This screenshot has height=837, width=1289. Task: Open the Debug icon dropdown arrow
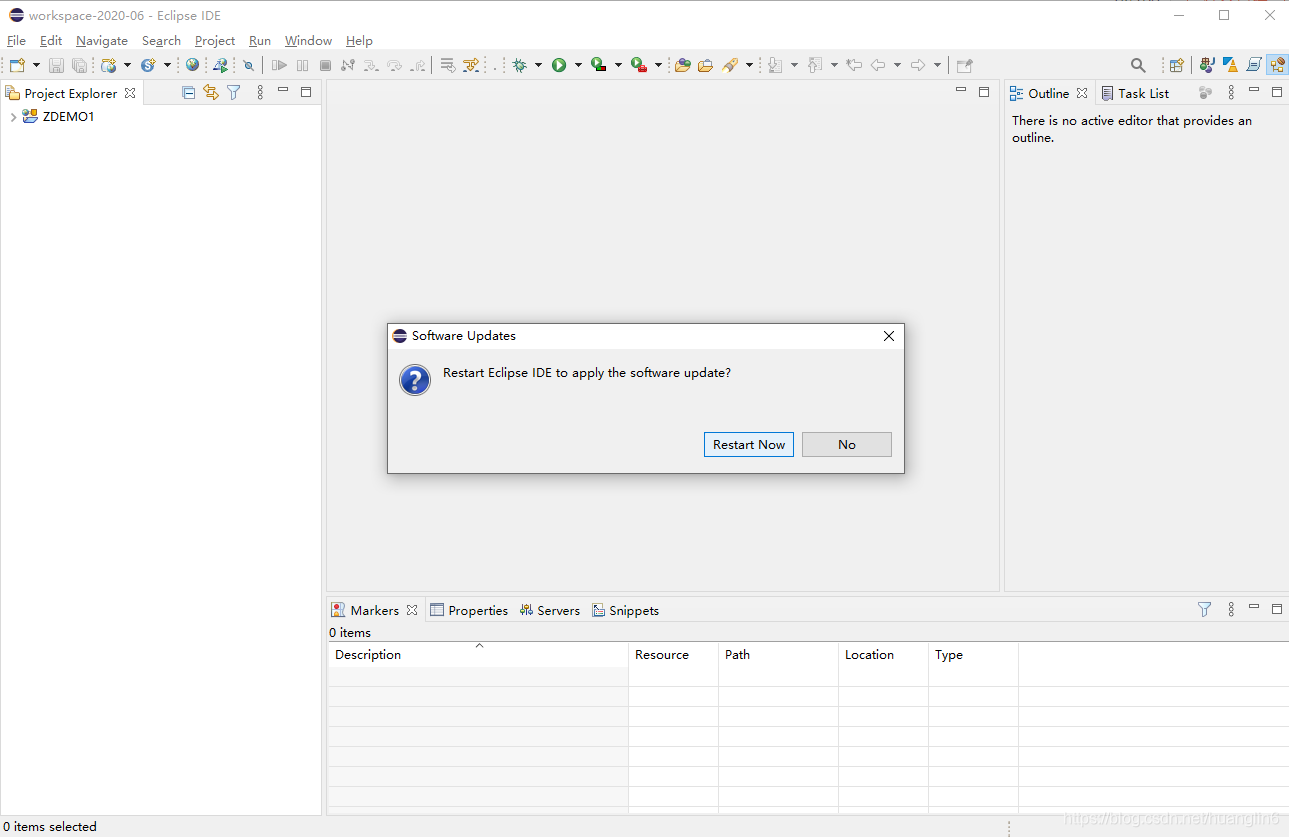pos(538,65)
